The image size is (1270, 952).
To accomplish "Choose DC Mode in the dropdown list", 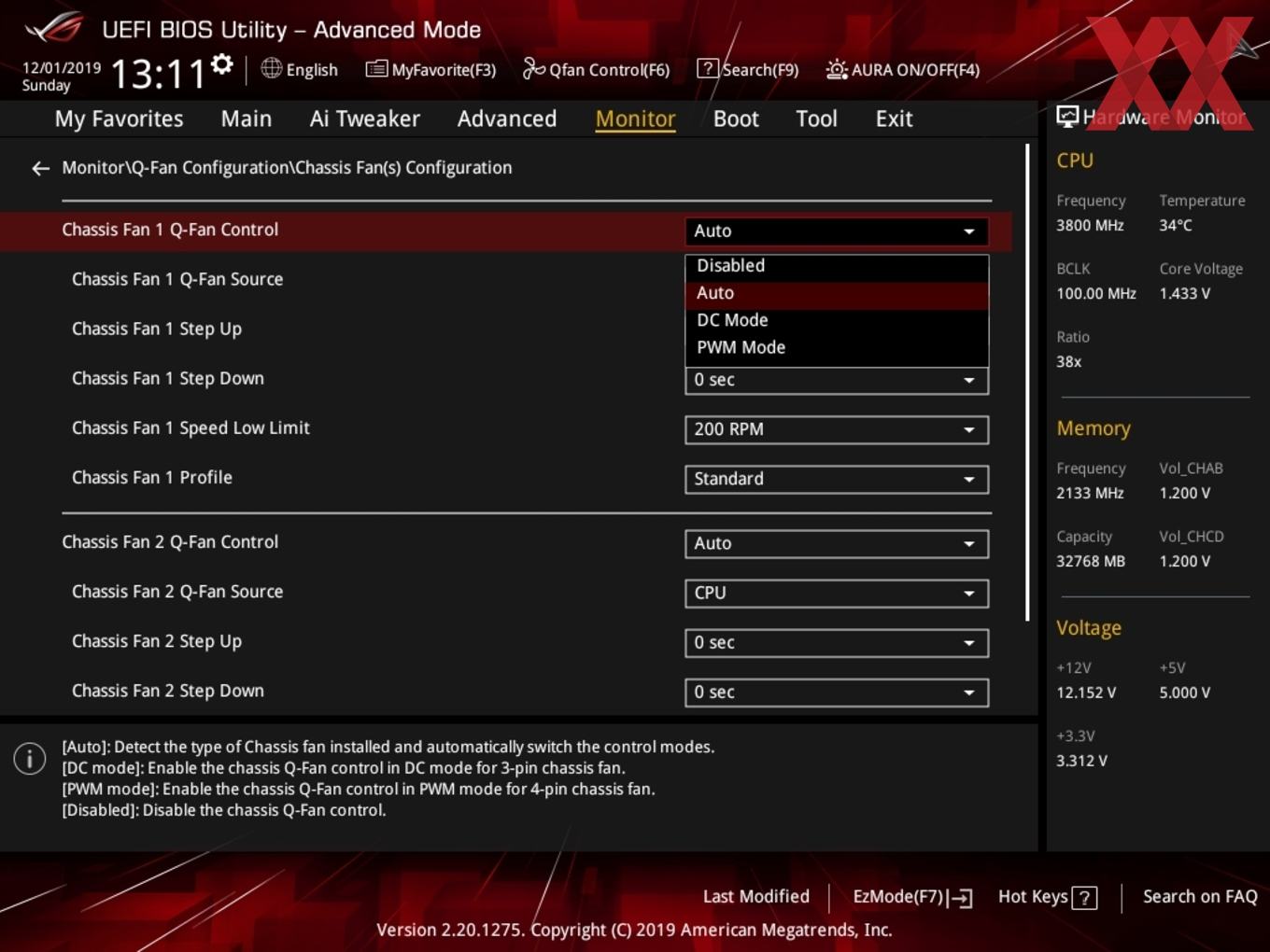I will (837, 320).
